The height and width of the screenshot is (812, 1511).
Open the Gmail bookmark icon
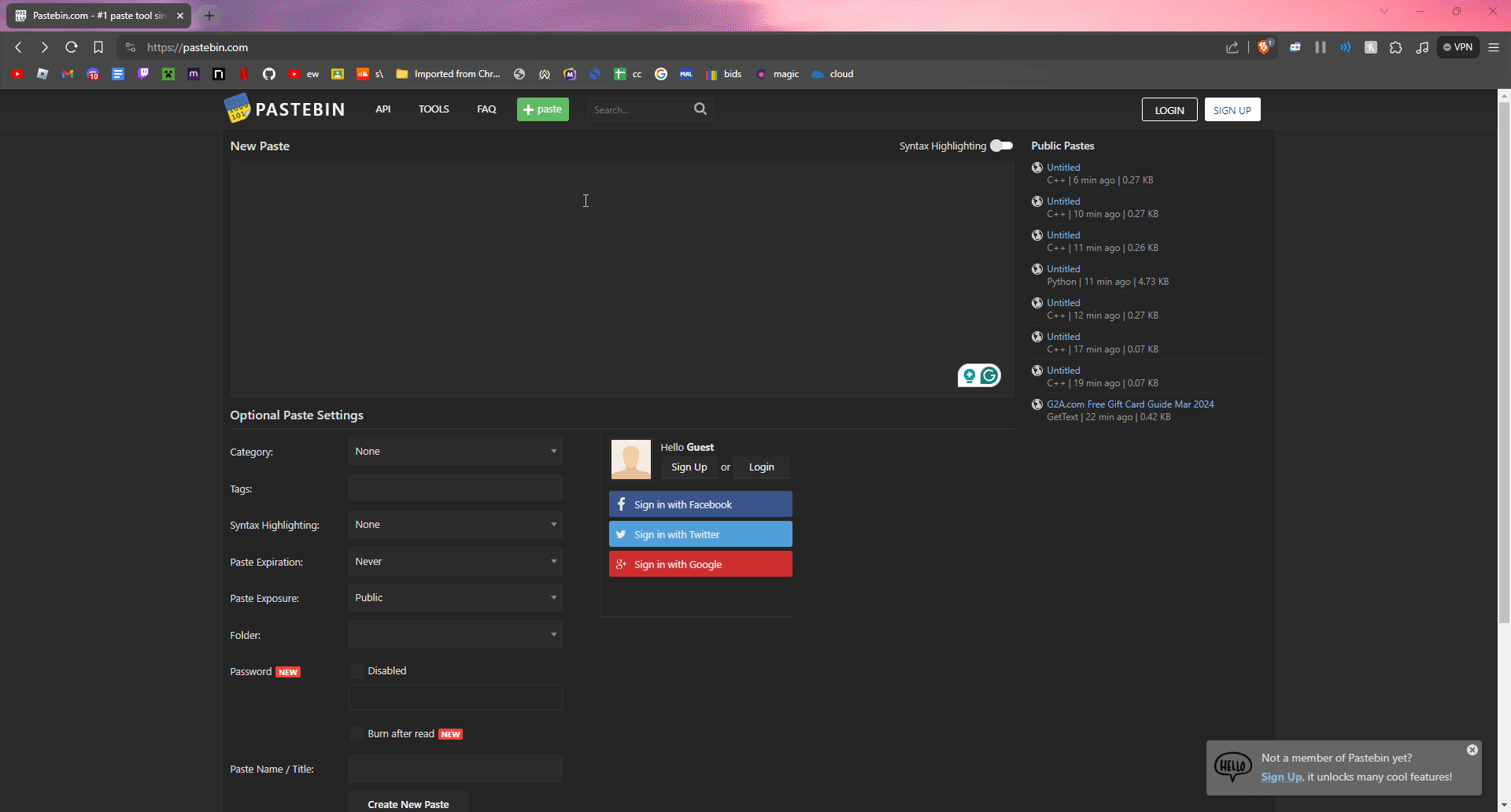[68, 74]
